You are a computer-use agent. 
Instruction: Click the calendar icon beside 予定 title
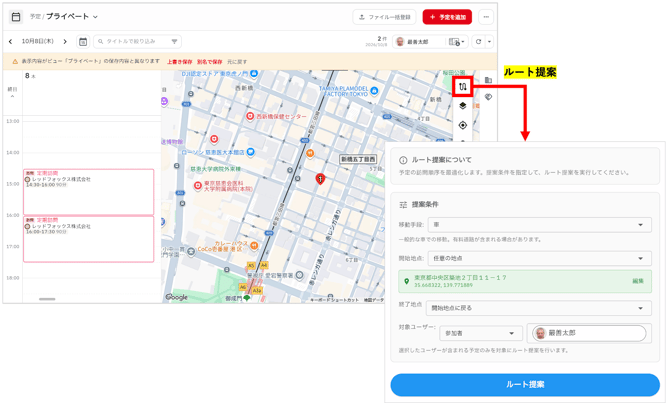point(16,17)
